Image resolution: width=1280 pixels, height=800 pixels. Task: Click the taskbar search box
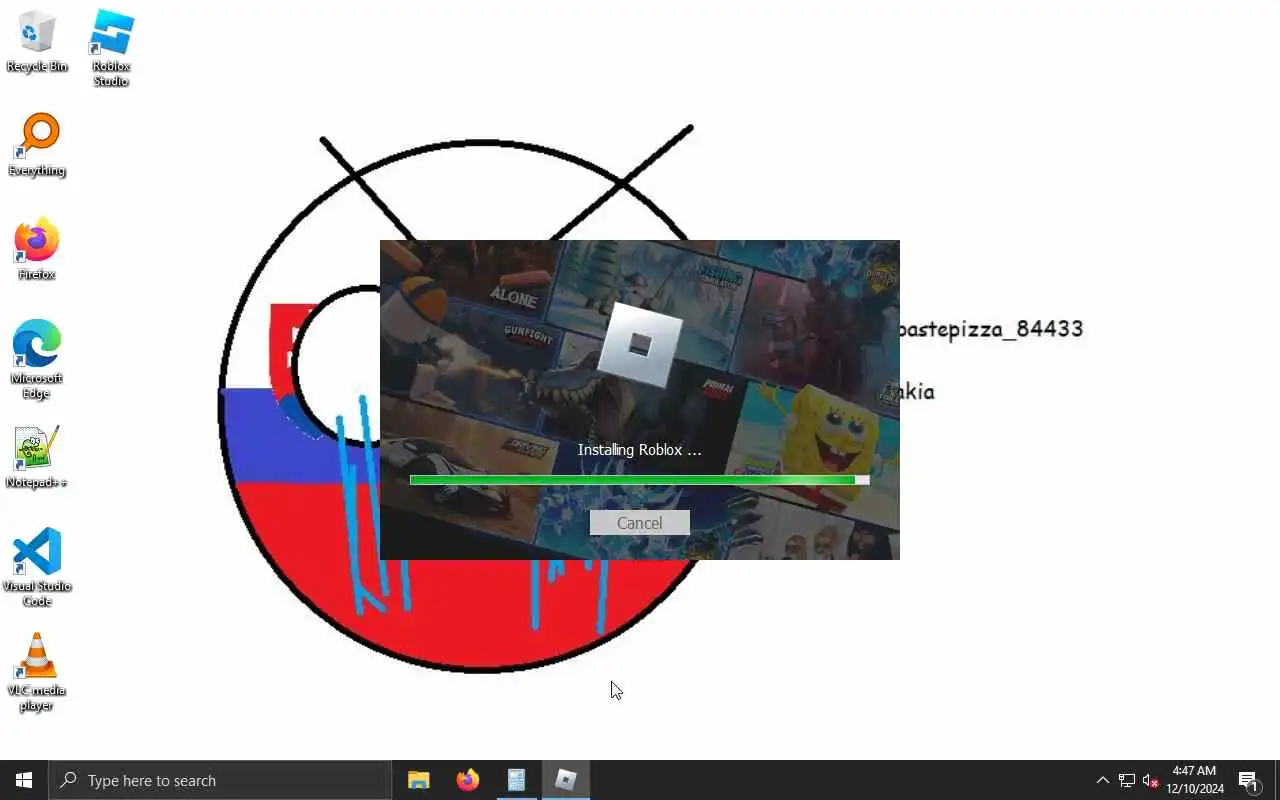220,780
